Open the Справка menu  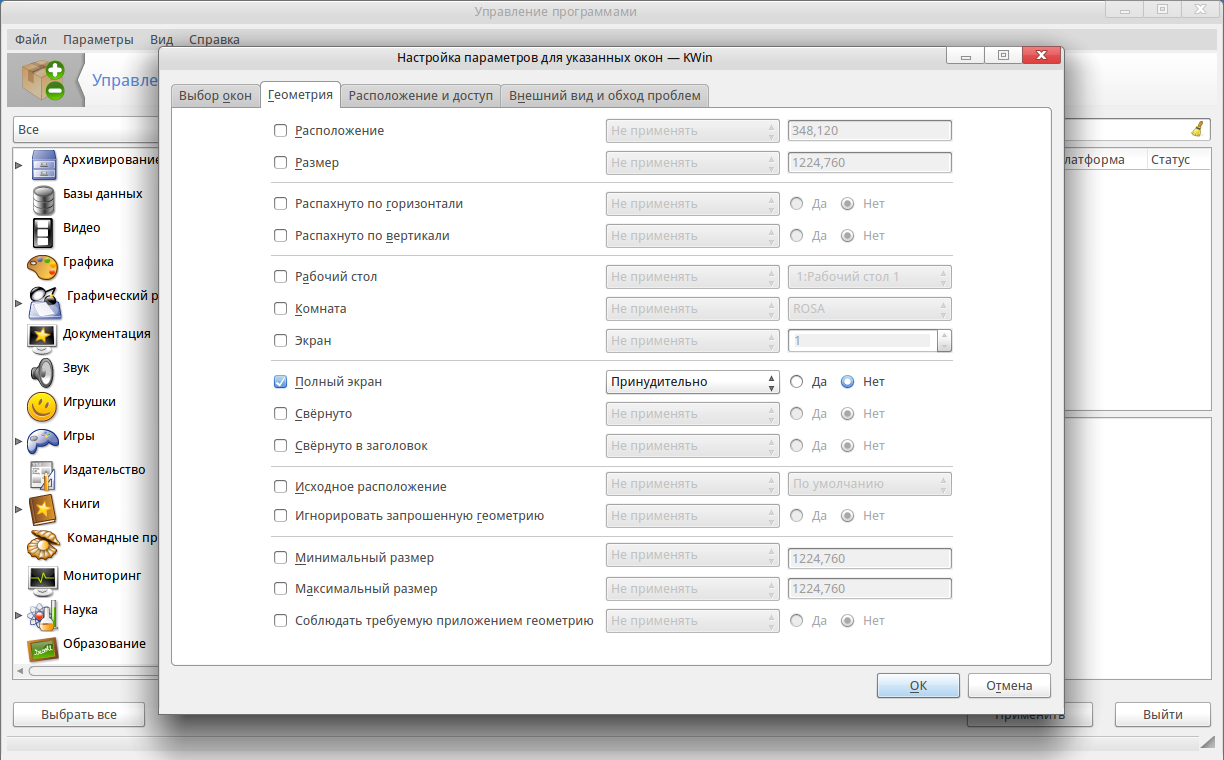214,40
